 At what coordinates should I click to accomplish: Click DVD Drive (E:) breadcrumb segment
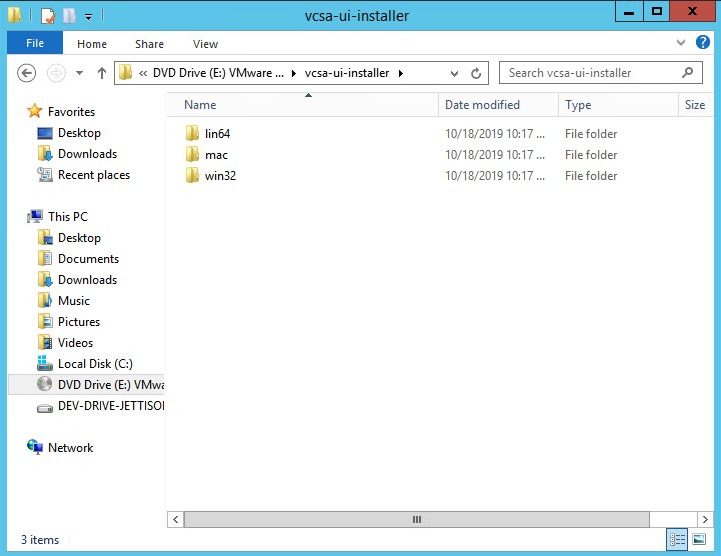click(218, 73)
